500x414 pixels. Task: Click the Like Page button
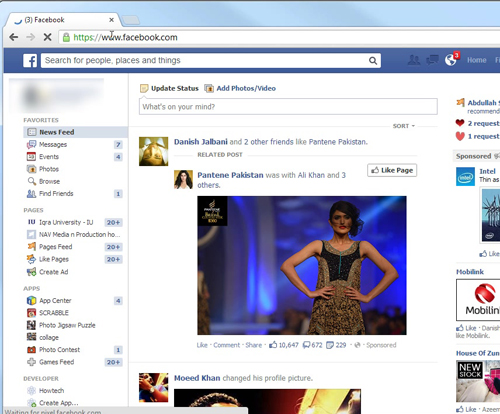point(392,170)
